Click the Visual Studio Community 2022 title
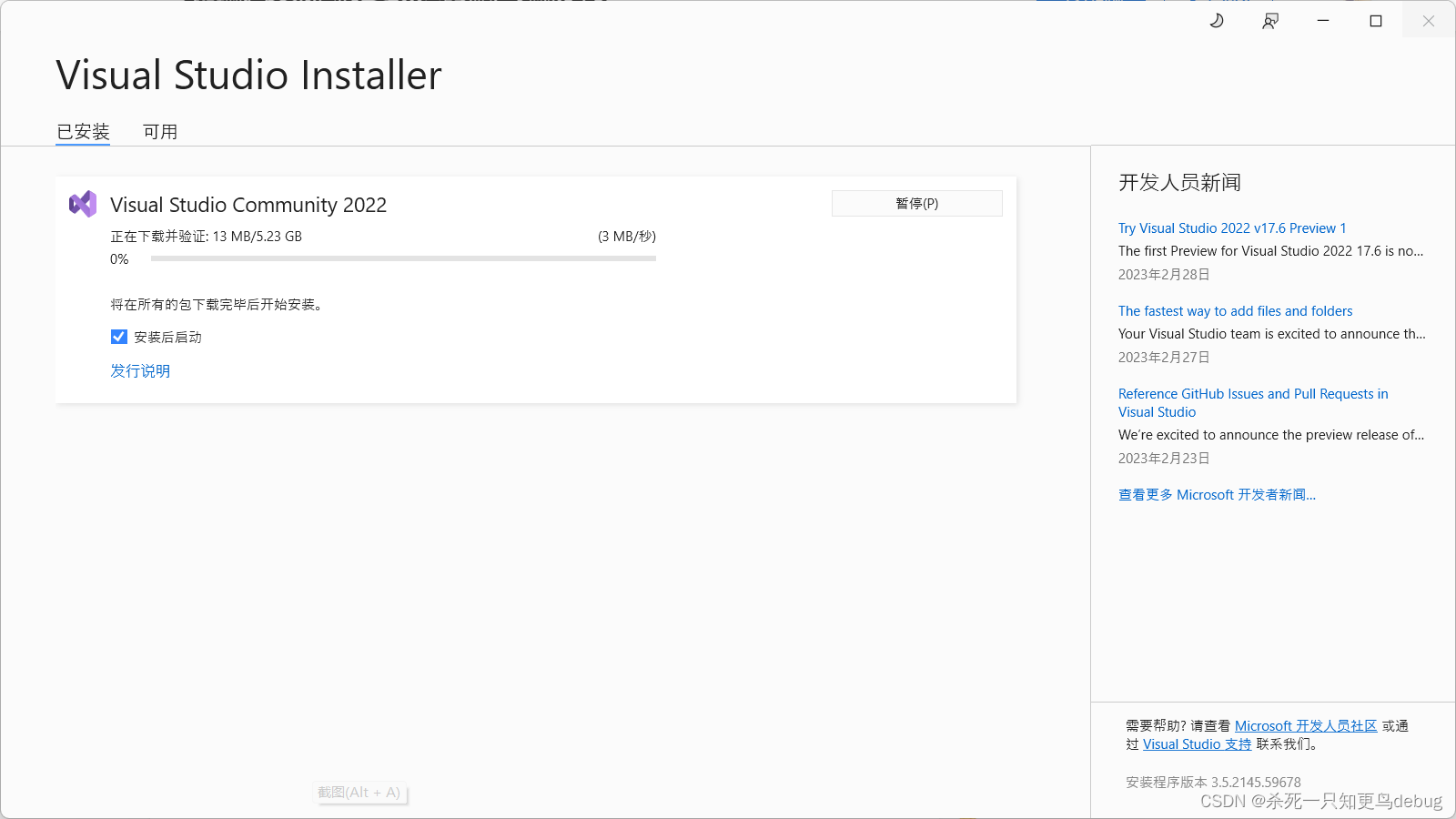 [248, 204]
